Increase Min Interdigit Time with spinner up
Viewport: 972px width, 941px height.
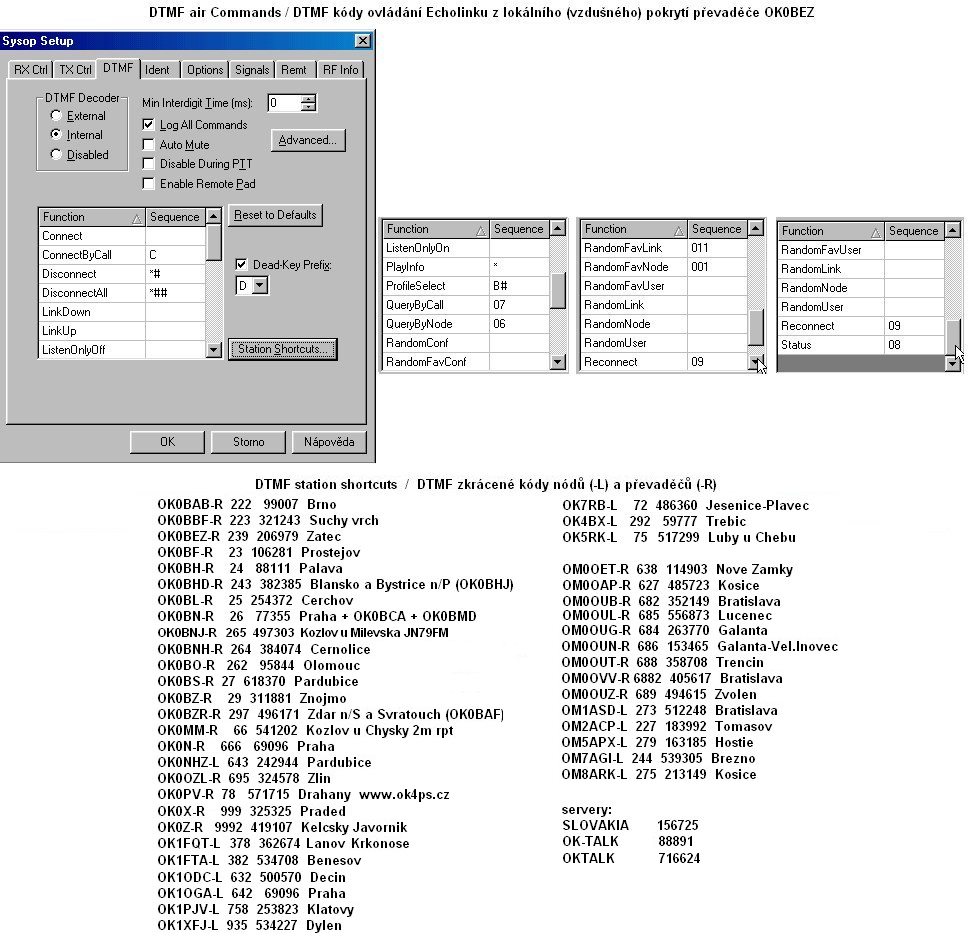tap(308, 99)
